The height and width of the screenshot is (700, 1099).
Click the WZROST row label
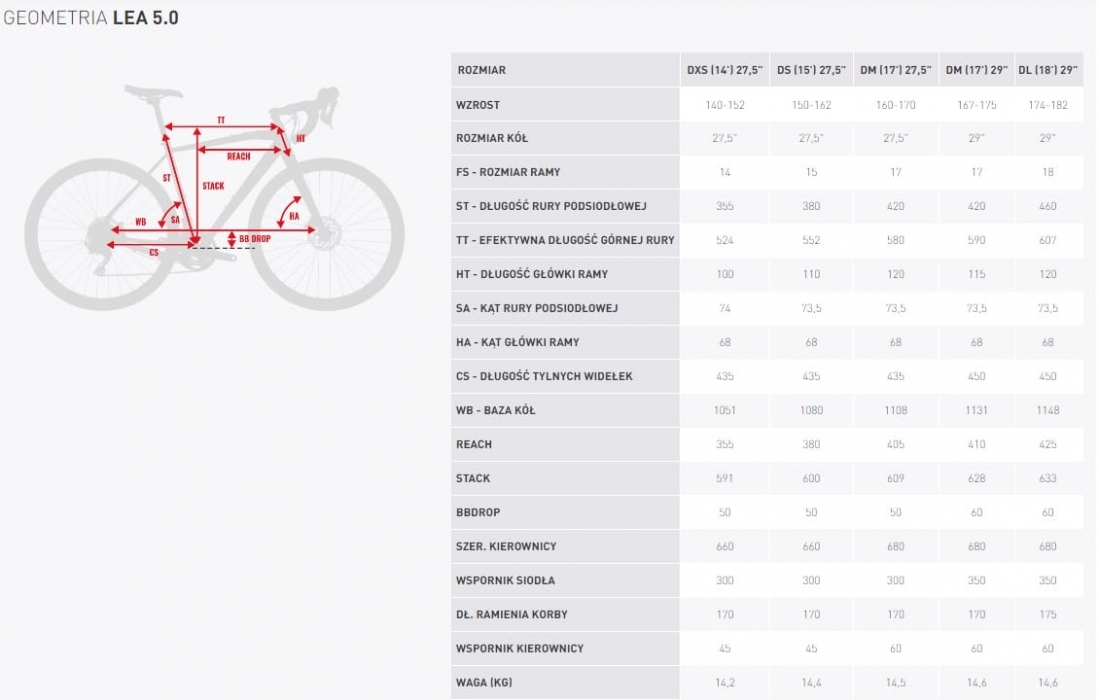pyautogui.click(x=478, y=105)
